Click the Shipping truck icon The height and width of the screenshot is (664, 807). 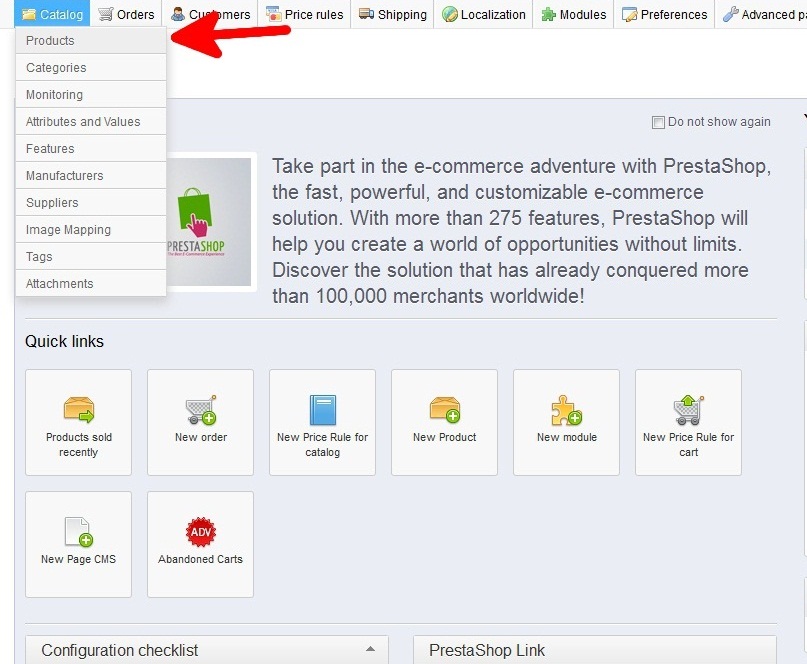[x=366, y=14]
